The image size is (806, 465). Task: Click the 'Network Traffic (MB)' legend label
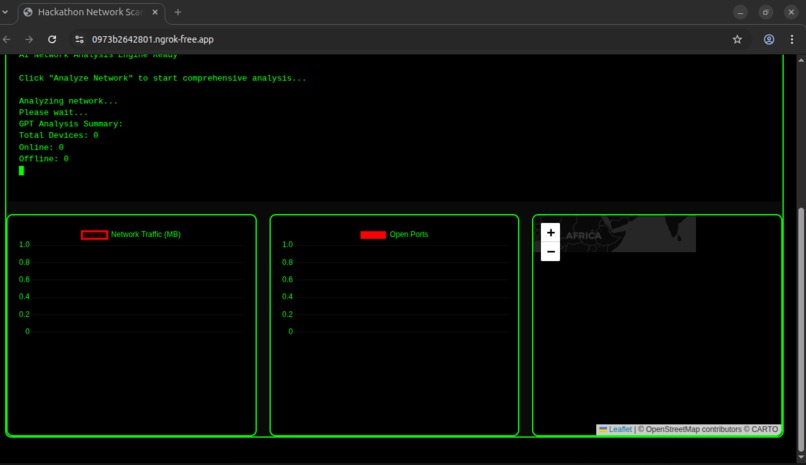tap(145, 234)
